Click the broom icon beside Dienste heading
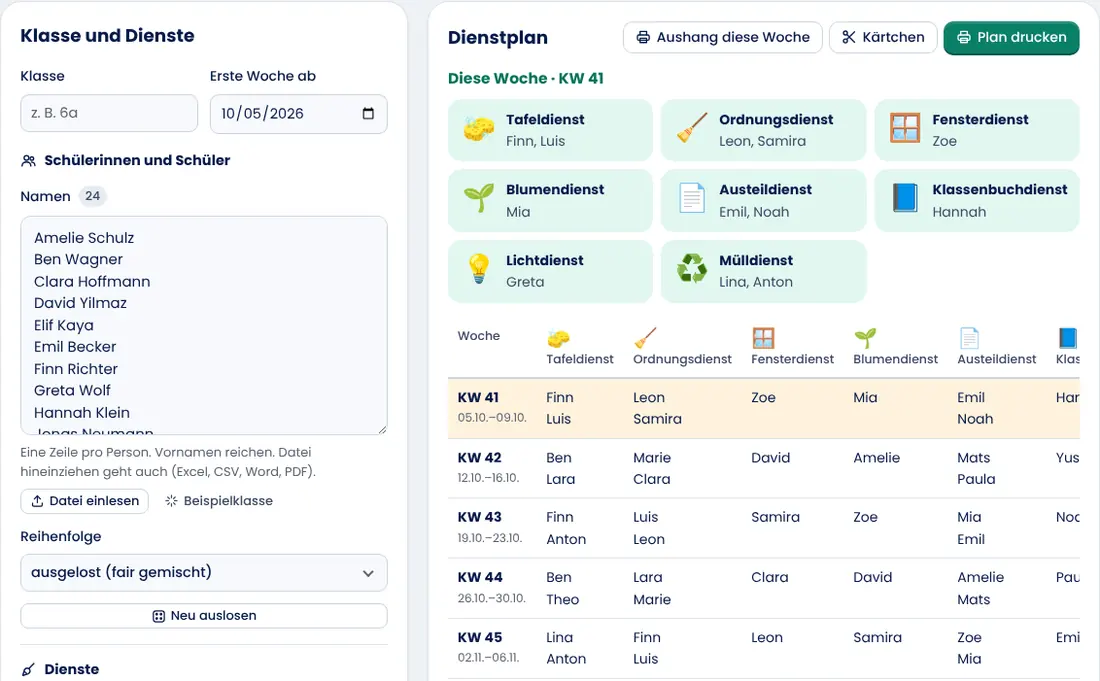 (x=28, y=670)
